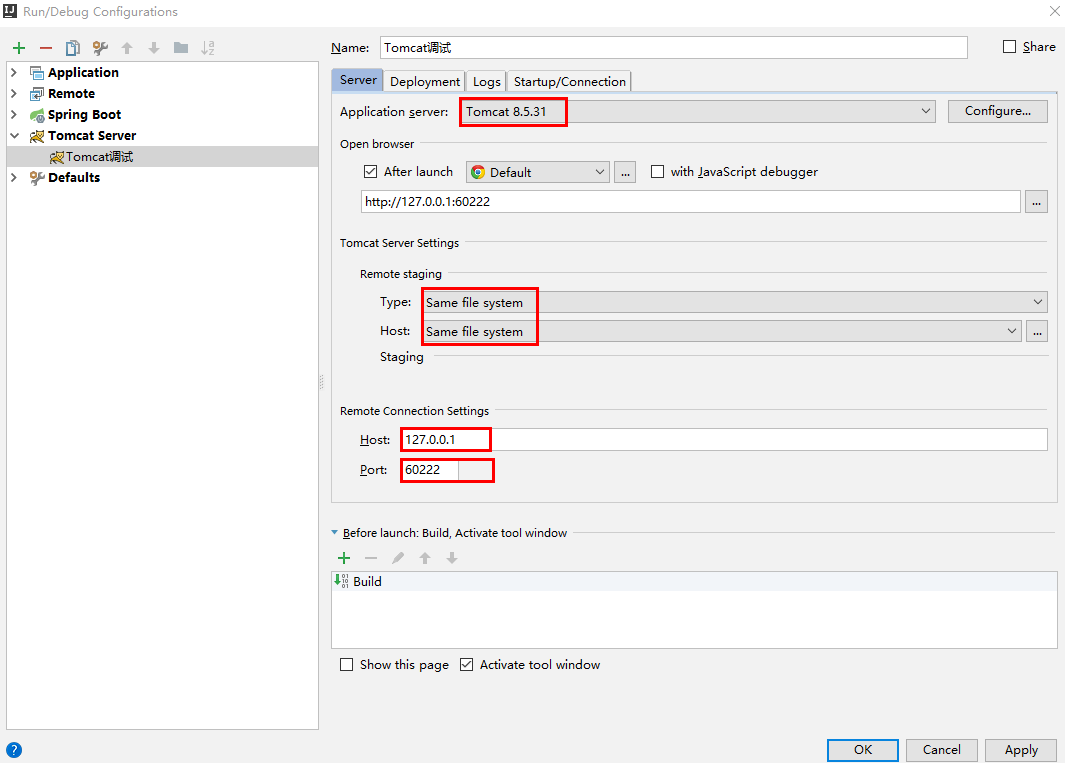Open the help question mark icon
1065x763 pixels.
point(14,750)
